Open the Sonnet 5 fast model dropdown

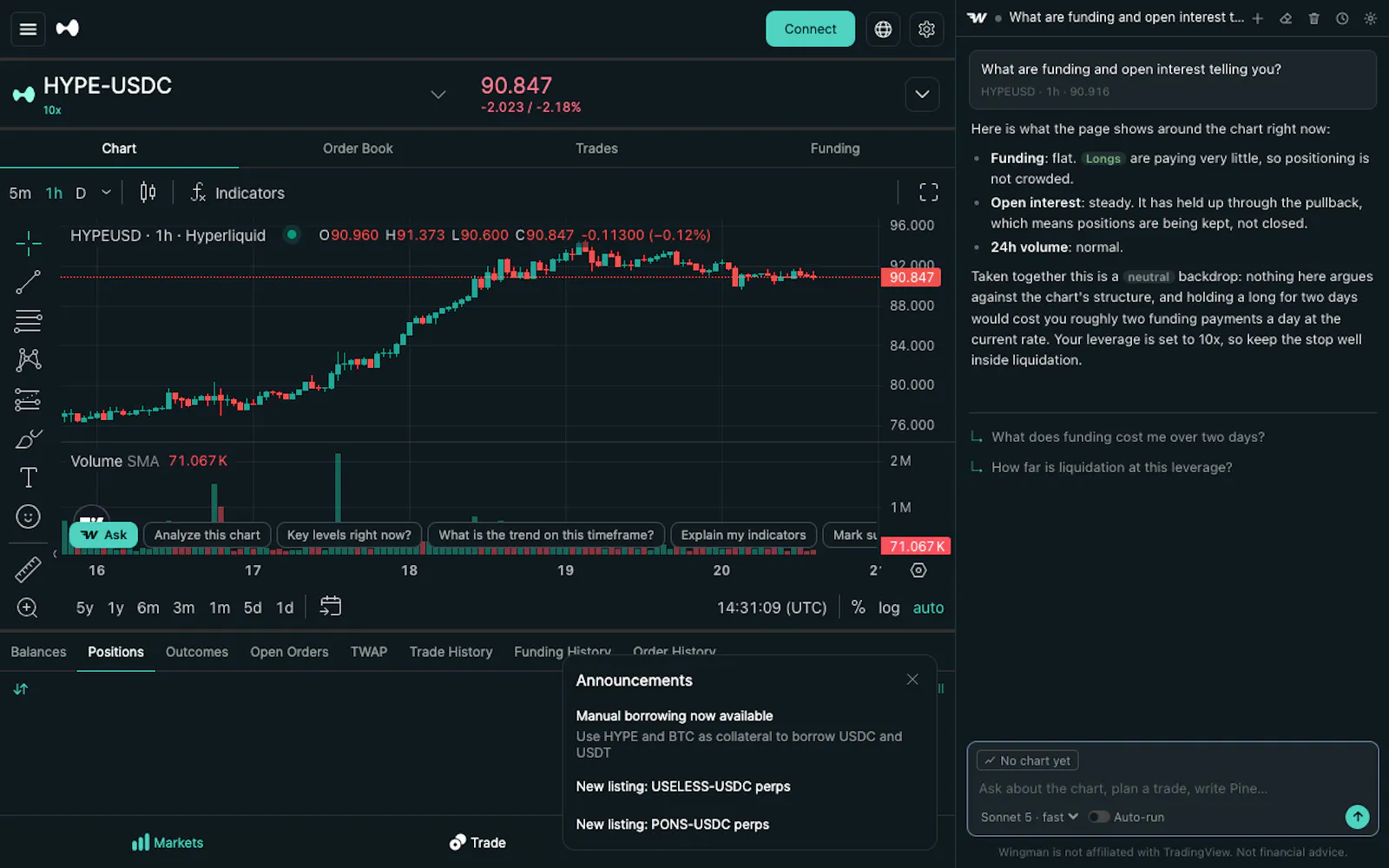1030,817
